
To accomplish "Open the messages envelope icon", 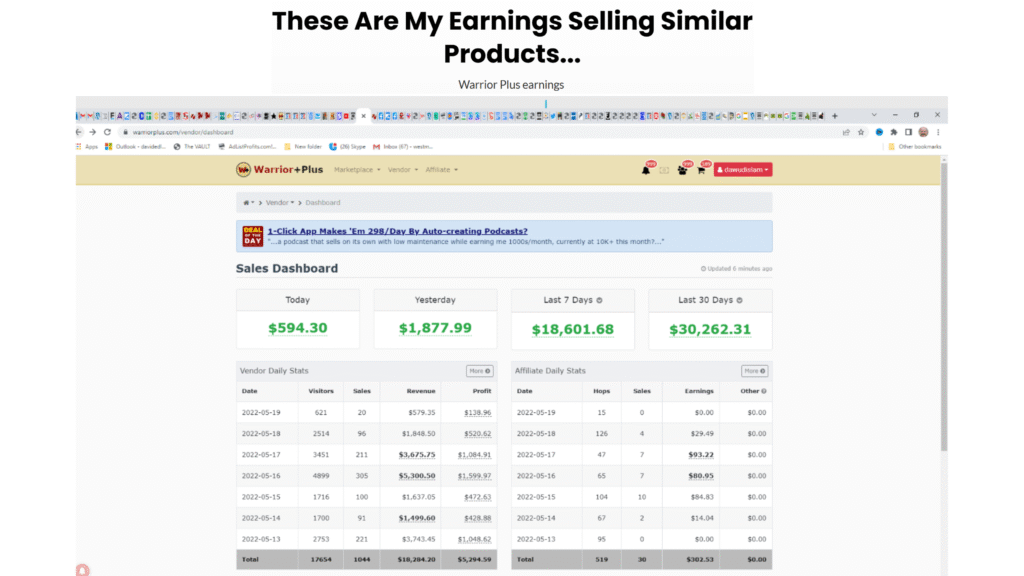I will (664, 169).
